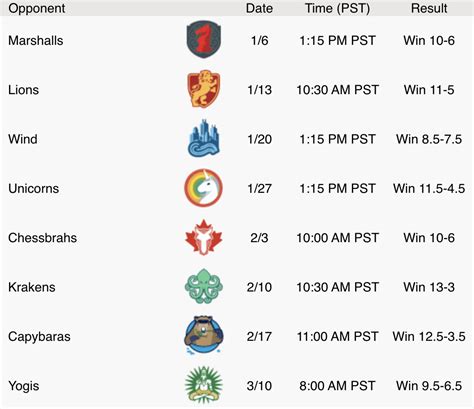Click the 3/10 date for Yogis match

pos(259,386)
